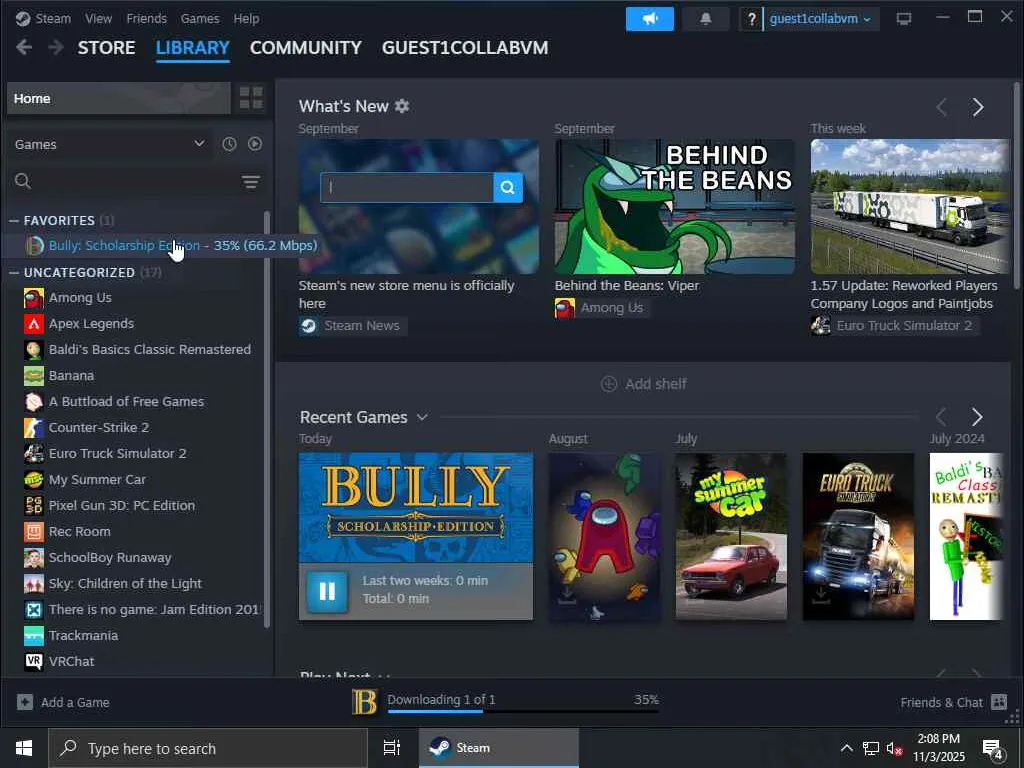1024x768 pixels.
Task: Click the library search magnifier icon
Action: (23, 181)
